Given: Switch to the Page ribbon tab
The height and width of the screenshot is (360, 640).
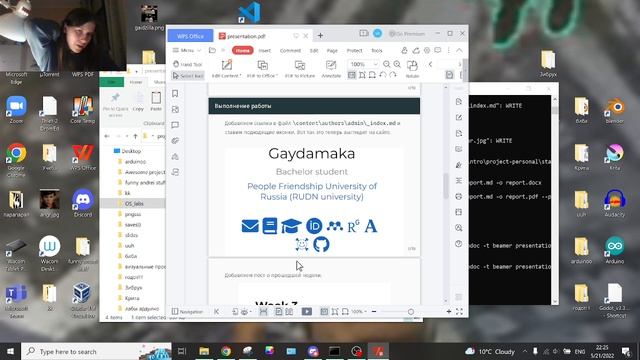Looking at the screenshot, I should tap(332, 50).
